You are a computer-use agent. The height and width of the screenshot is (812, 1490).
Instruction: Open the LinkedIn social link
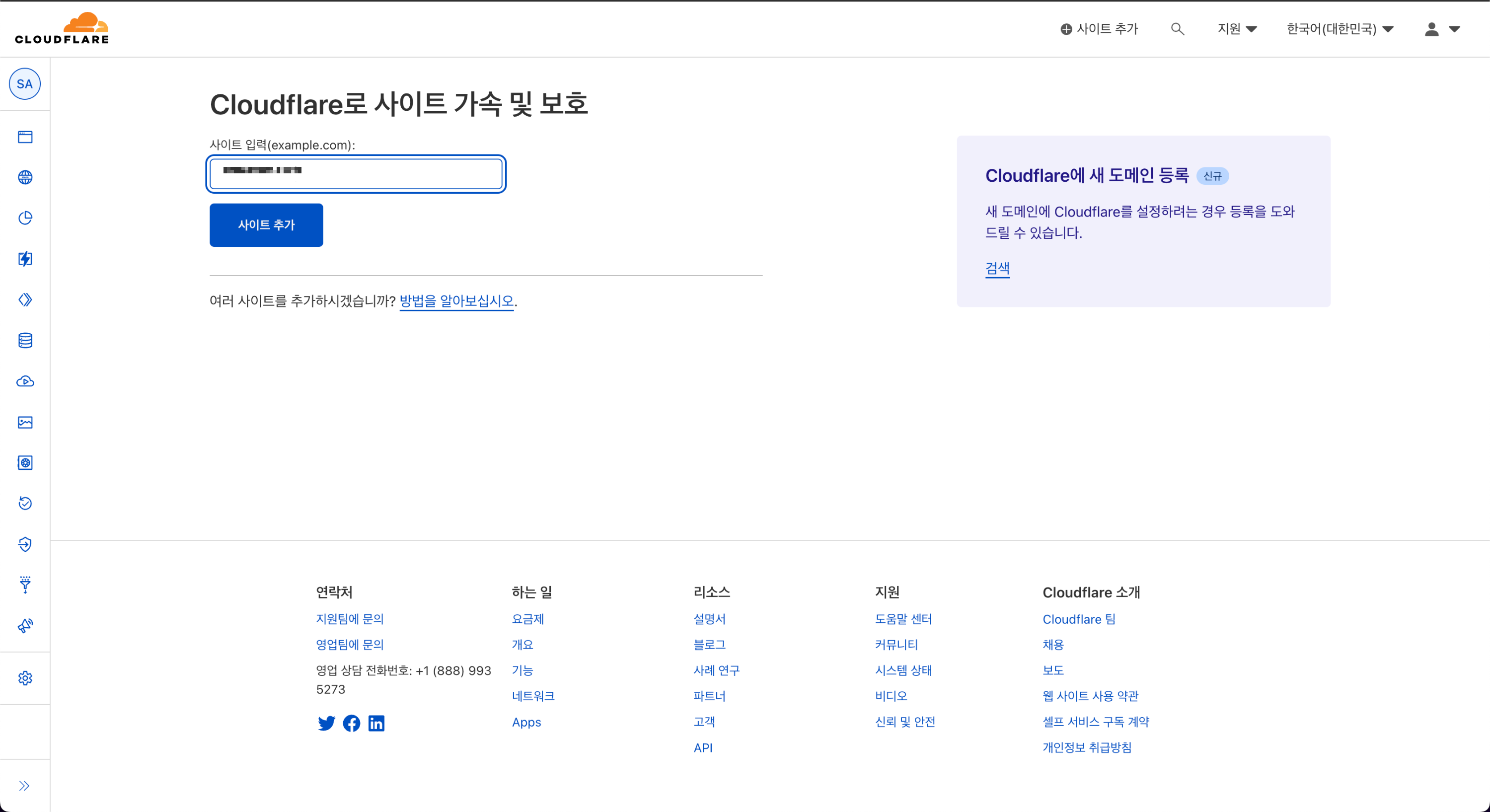tap(376, 723)
